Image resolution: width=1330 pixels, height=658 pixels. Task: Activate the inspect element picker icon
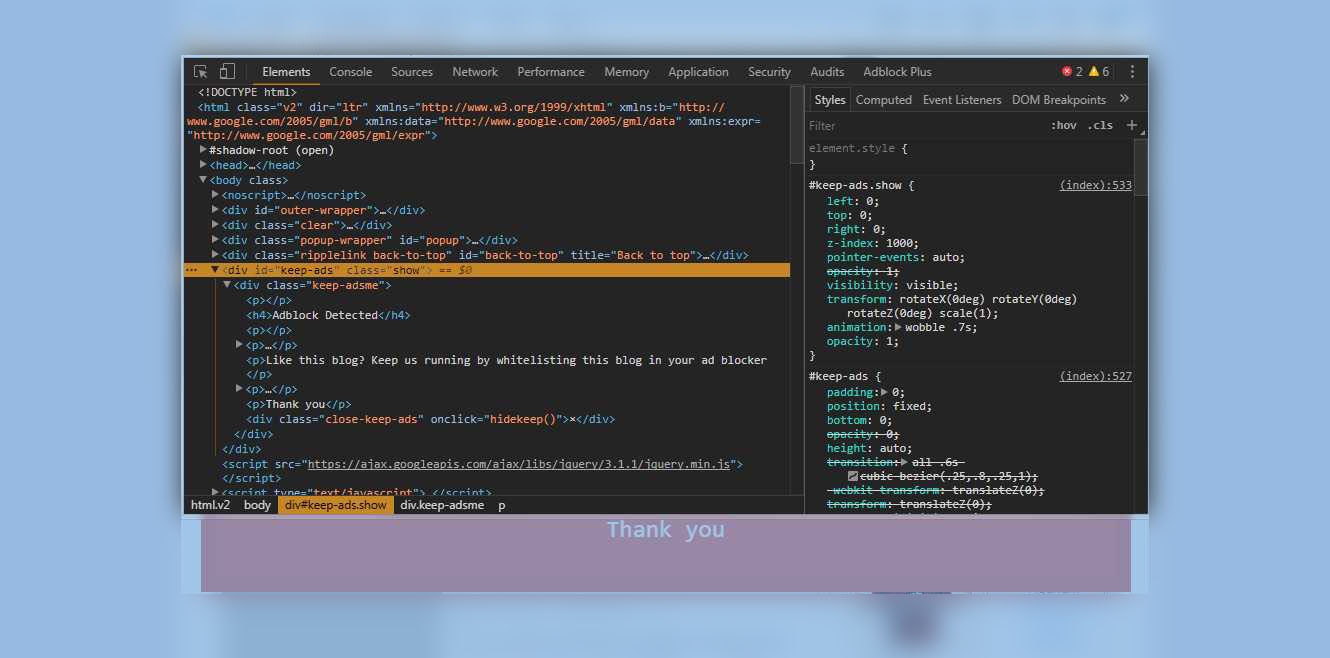201,71
